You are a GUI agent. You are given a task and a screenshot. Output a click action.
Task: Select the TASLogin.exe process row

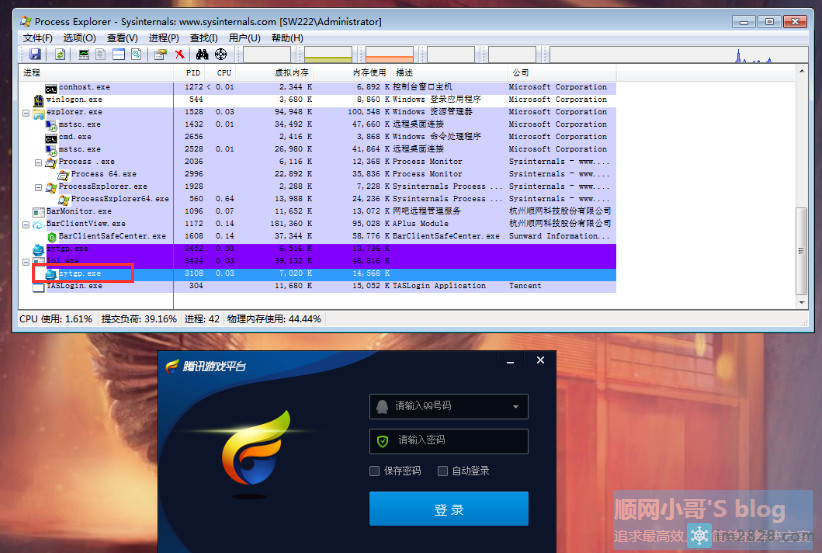coord(318,286)
